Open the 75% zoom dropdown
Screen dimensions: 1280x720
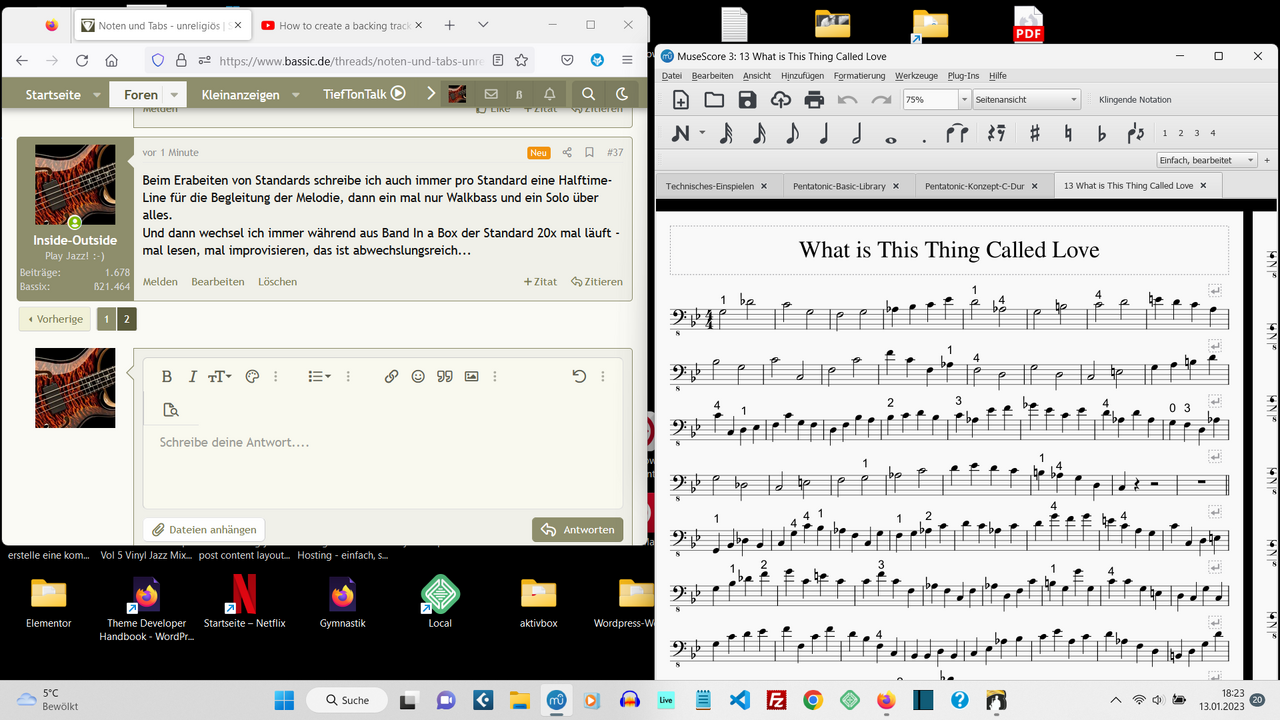point(965,100)
